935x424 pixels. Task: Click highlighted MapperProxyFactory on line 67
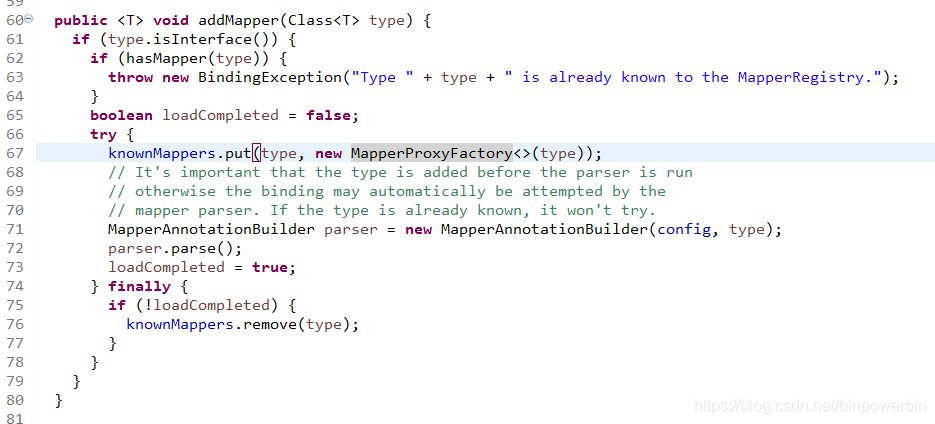[x=432, y=153]
